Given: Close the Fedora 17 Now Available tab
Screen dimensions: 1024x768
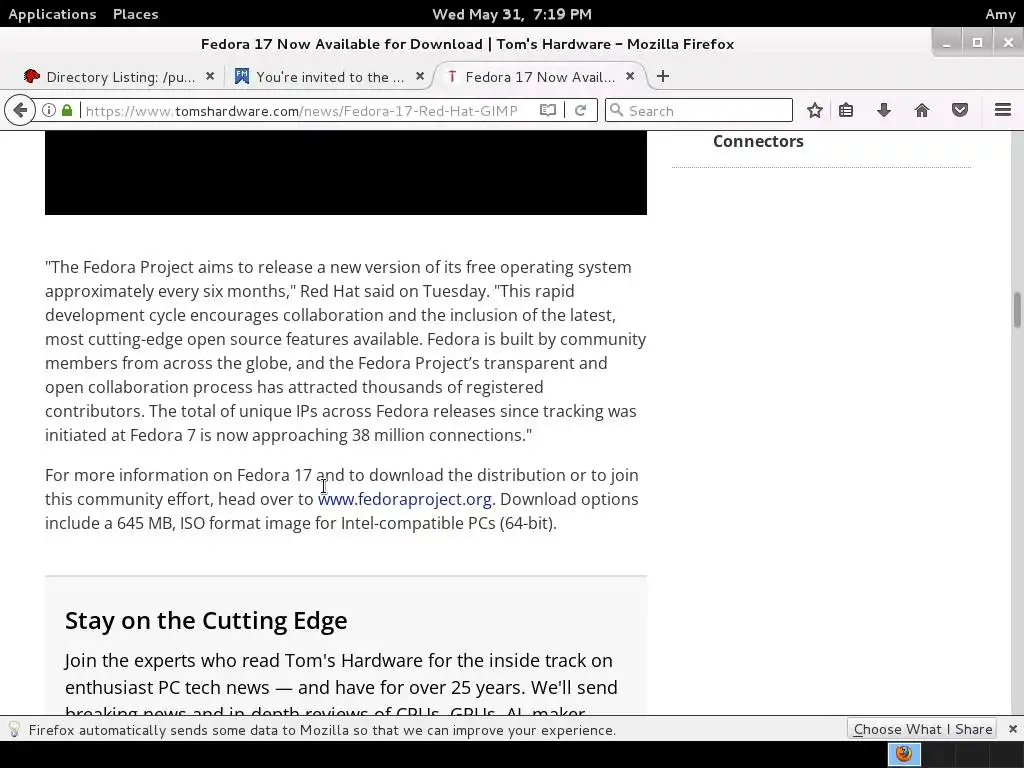Looking at the screenshot, I should (x=630, y=76).
